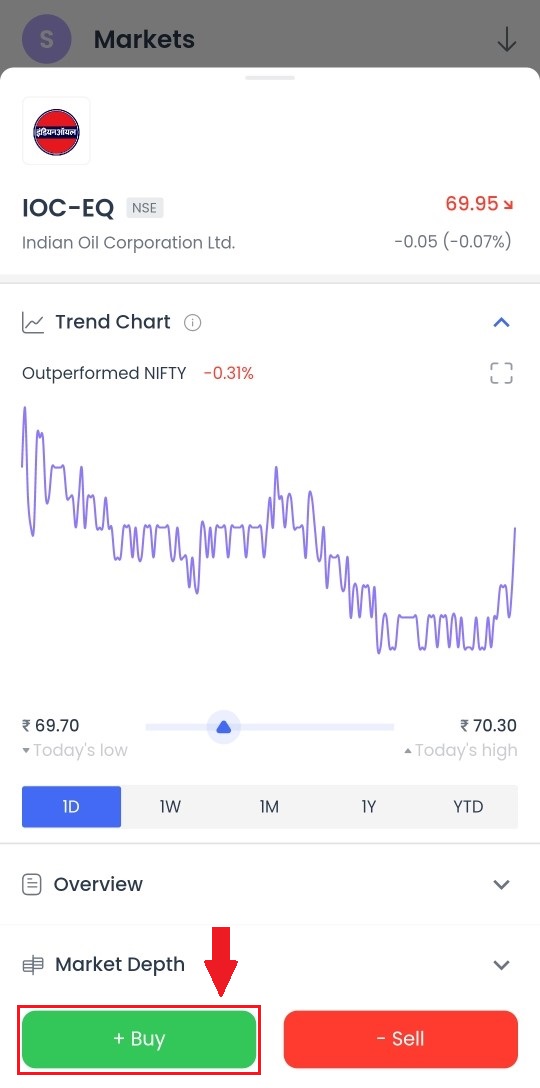The height and width of the screenshot is (1088, 540).
Task: Tap the Market Depth icon
Action: [x=33, y=964]
